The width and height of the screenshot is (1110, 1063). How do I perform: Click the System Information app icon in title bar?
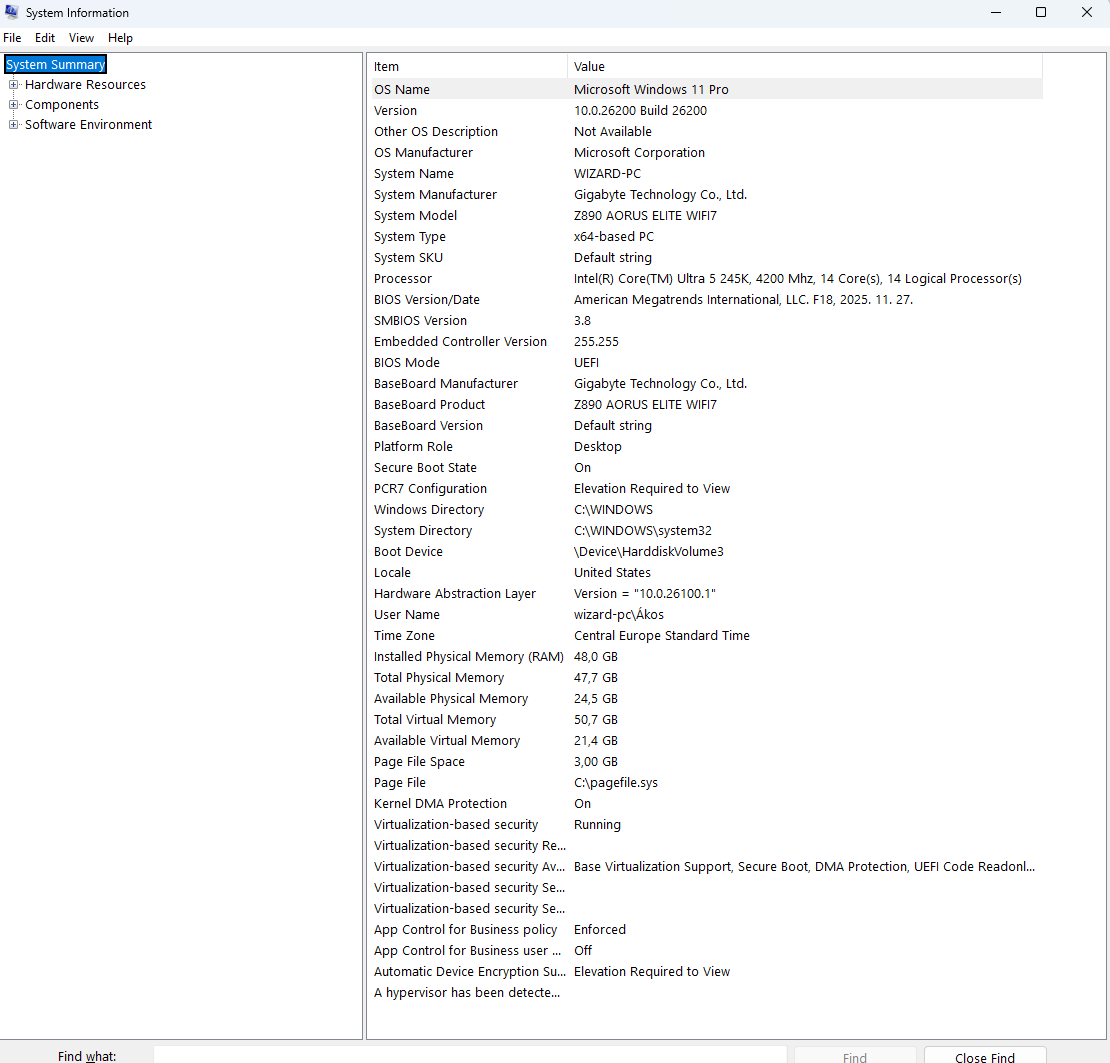click(11, 12)
